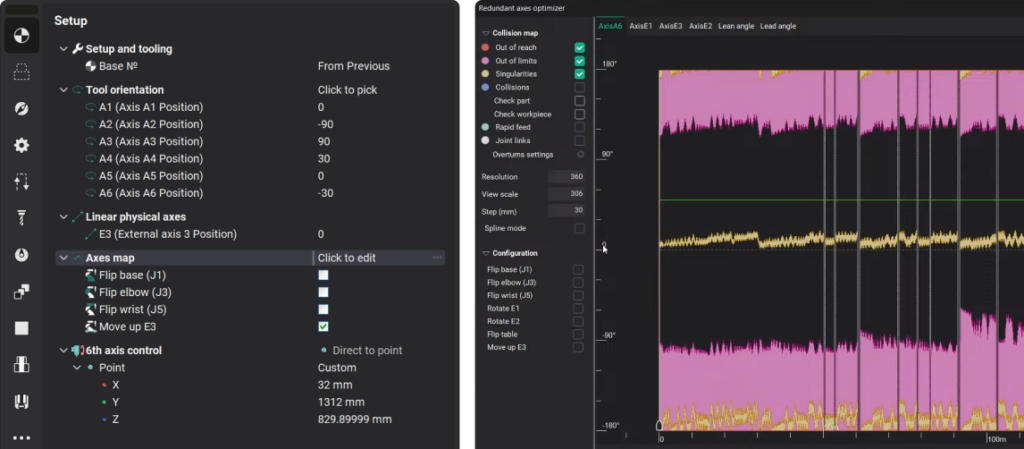Click the Overturns settings gear icon

580,155
